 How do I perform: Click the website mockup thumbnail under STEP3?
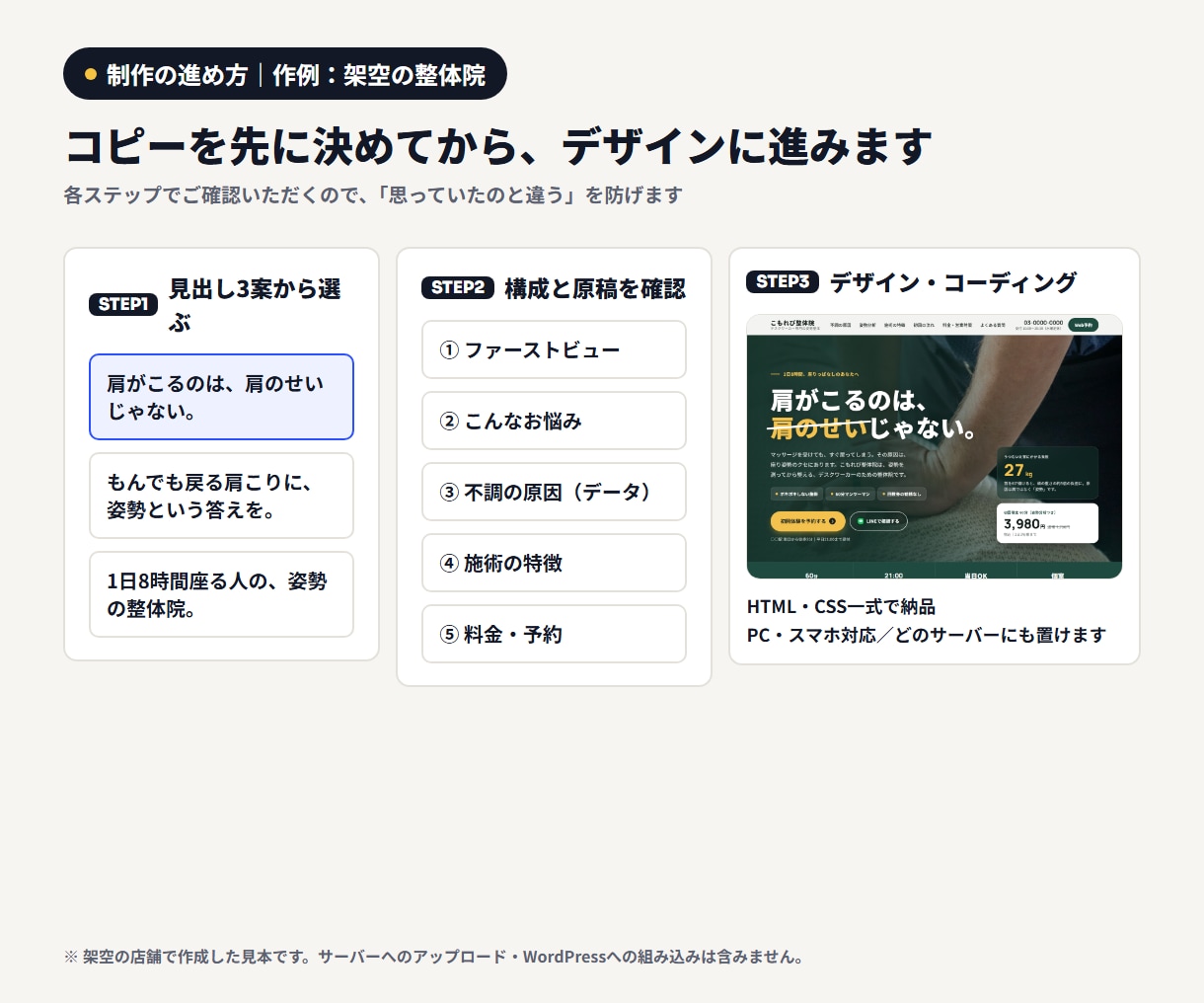(935, 446)
